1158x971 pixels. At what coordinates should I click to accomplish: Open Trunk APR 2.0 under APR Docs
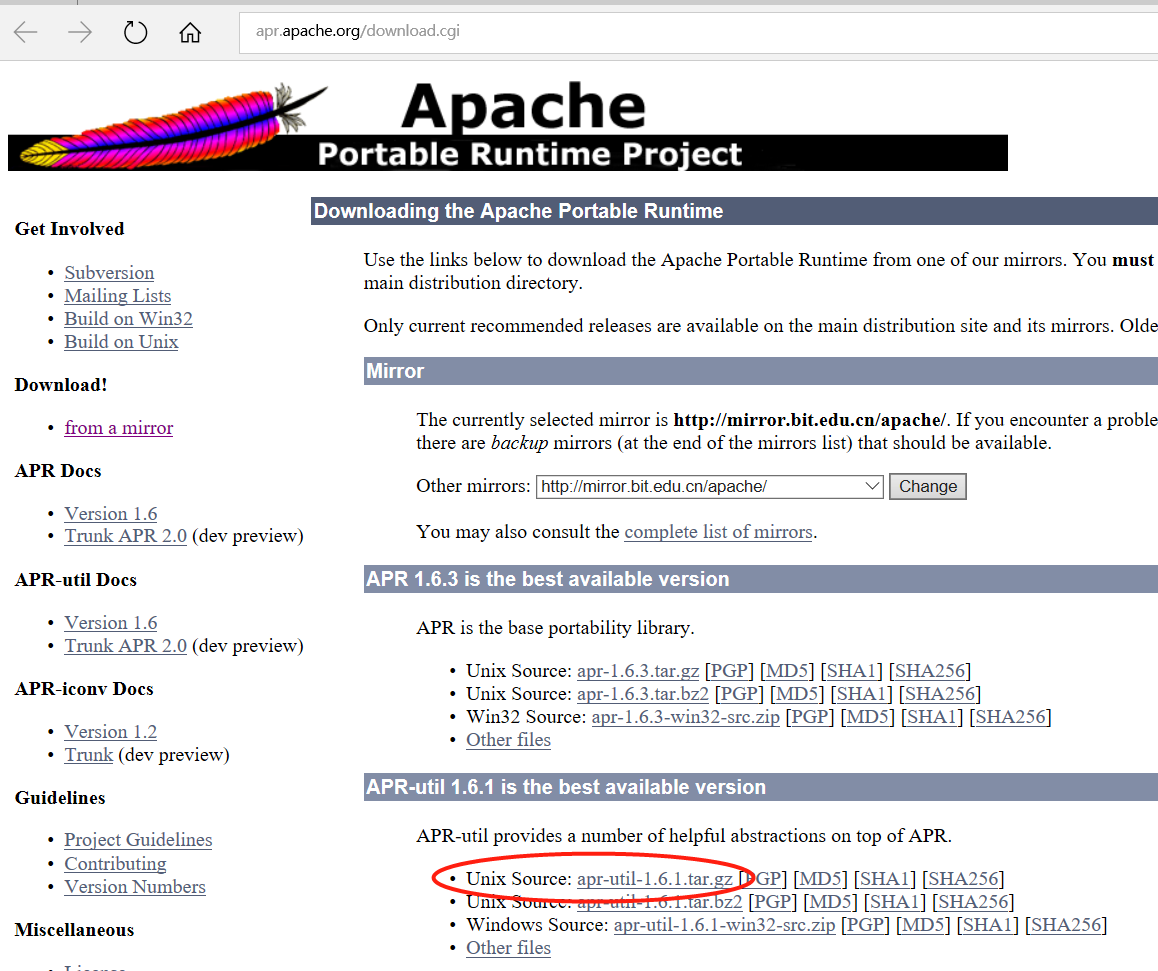[126, 535]
